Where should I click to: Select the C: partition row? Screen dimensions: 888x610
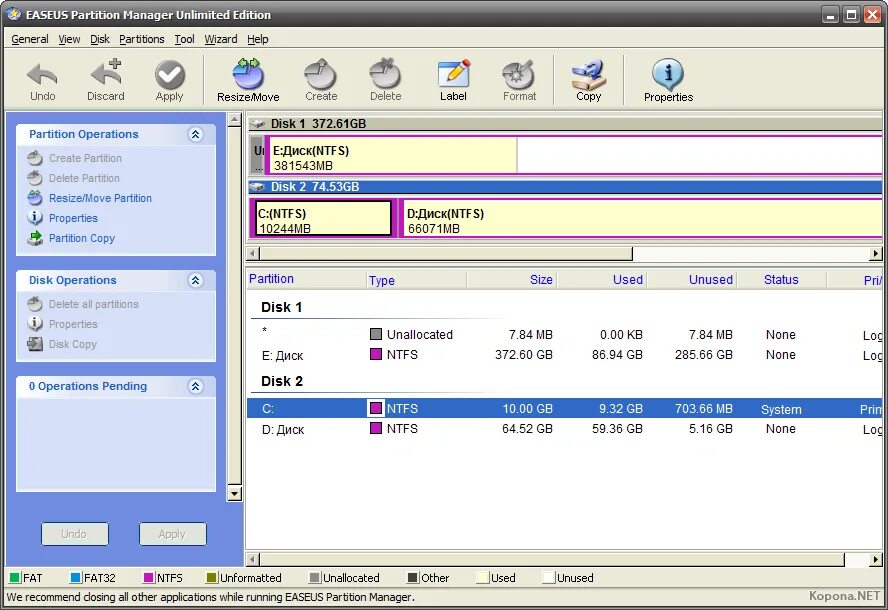pyautogui.click(x=565, y=408)
